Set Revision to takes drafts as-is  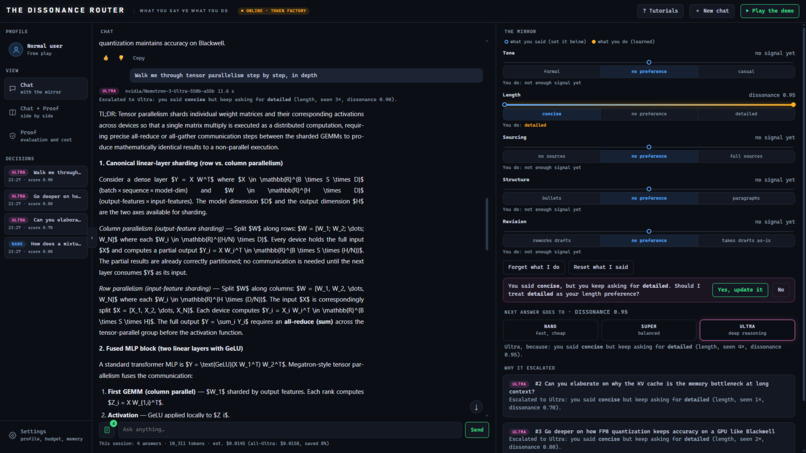tap(746, 240)
